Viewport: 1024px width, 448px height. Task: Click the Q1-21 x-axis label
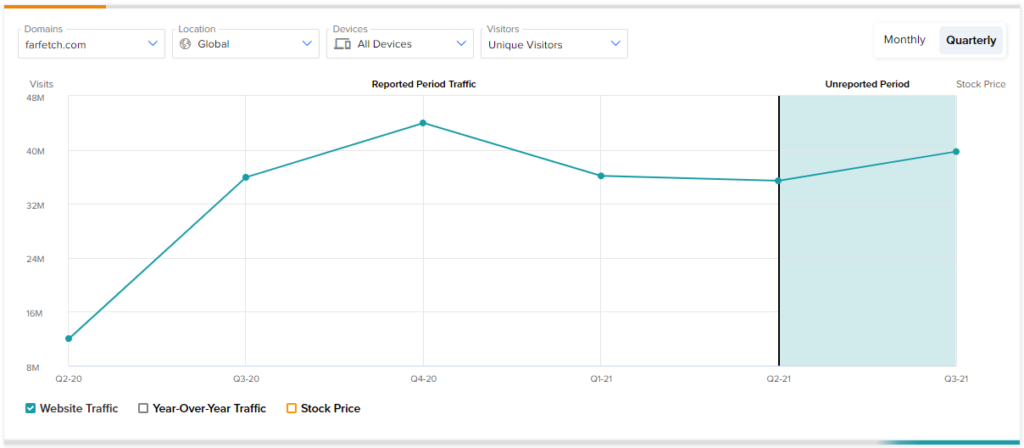(x=601, y=379)
